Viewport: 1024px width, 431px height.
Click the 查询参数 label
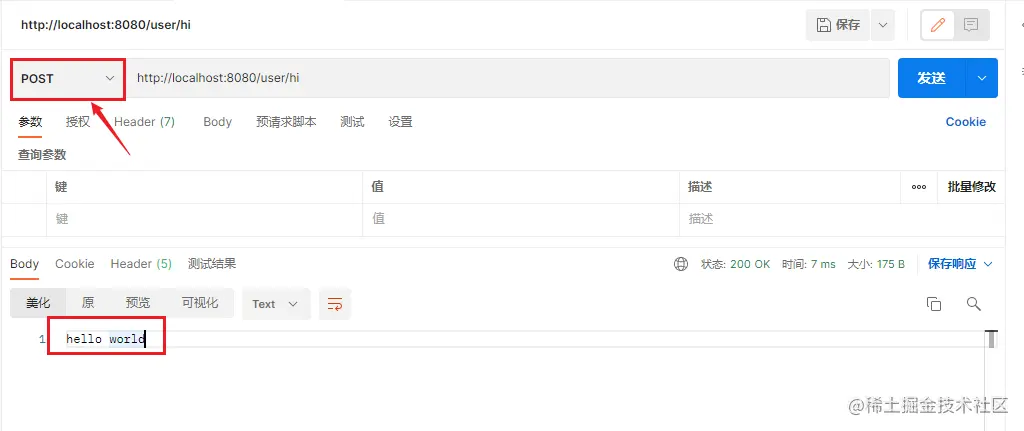pos(42,155)
